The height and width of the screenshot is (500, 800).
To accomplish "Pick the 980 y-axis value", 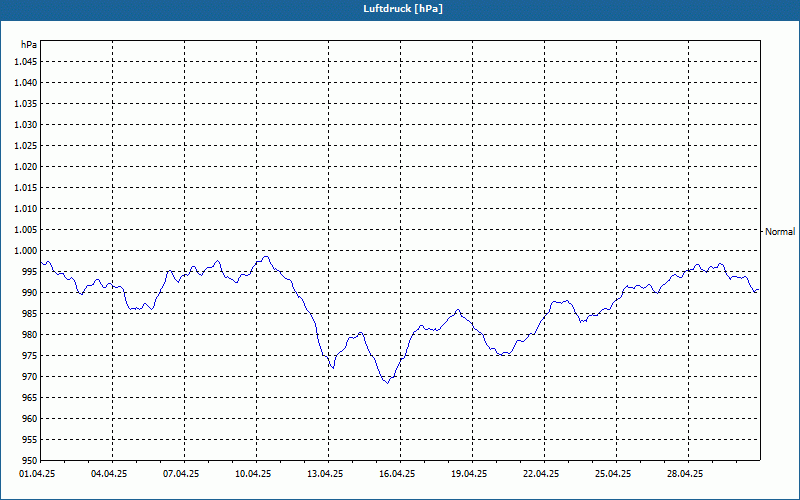I will click(30, 335).
